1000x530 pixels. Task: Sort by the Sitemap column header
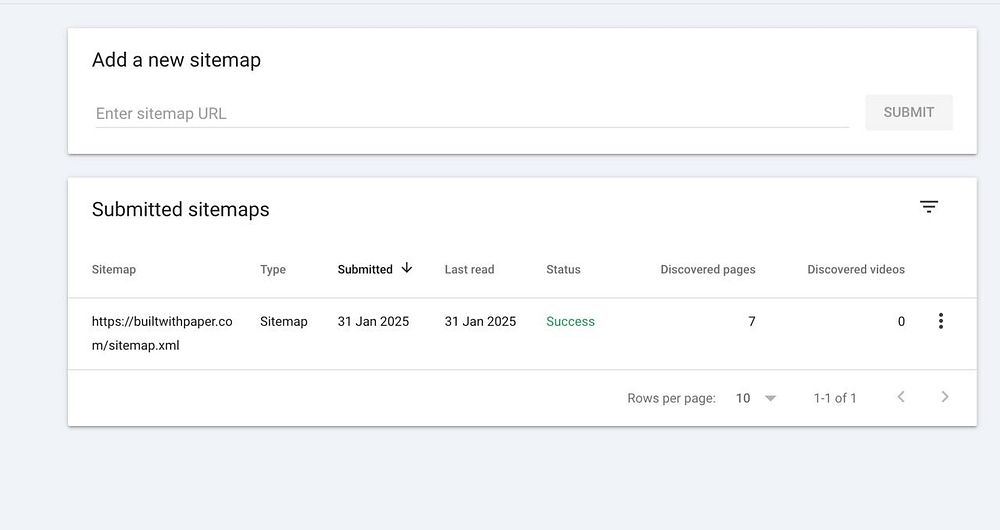(114, 269)
